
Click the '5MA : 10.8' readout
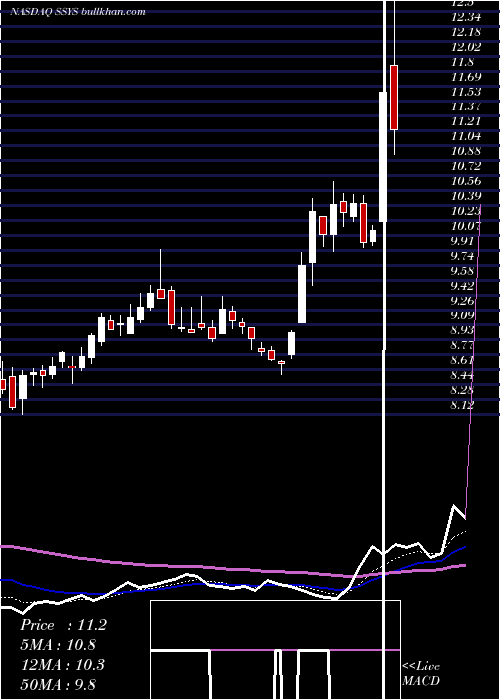59,645
